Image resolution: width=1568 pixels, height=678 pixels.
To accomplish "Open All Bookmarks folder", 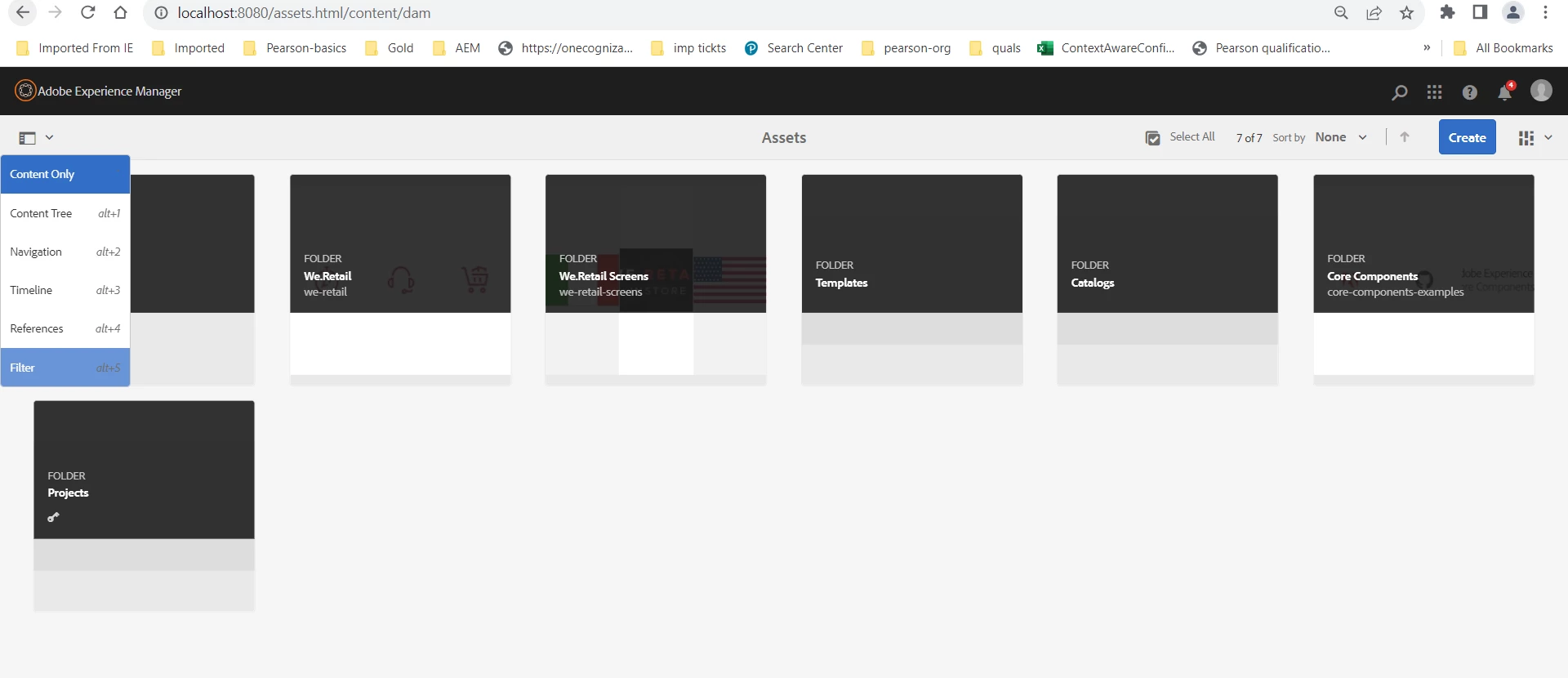I will [1503, 48].
